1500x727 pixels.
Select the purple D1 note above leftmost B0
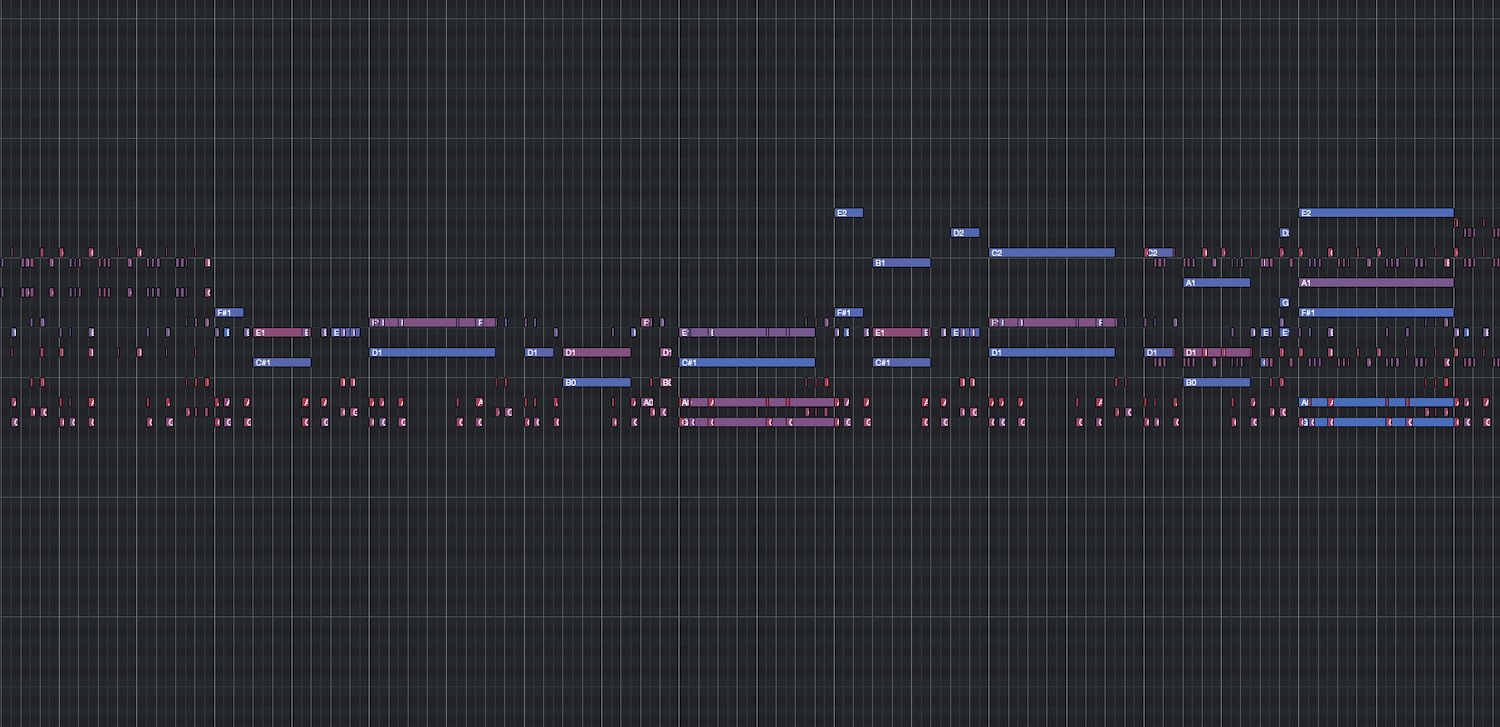click(x=597, y=353)
